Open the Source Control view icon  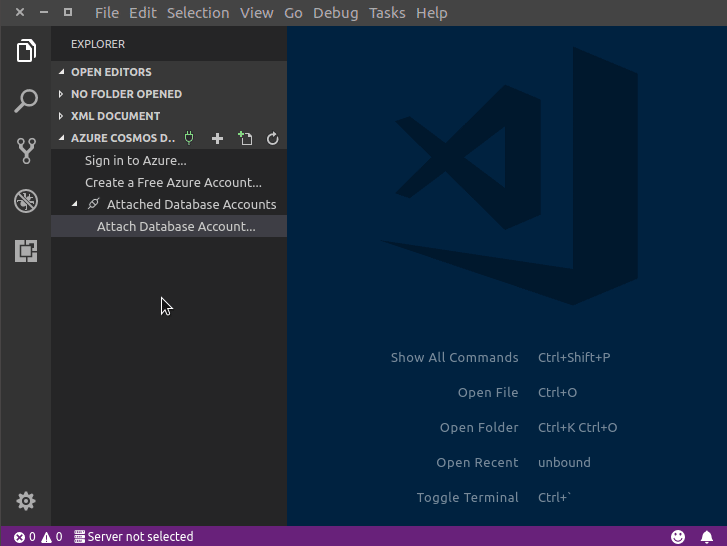26,151
